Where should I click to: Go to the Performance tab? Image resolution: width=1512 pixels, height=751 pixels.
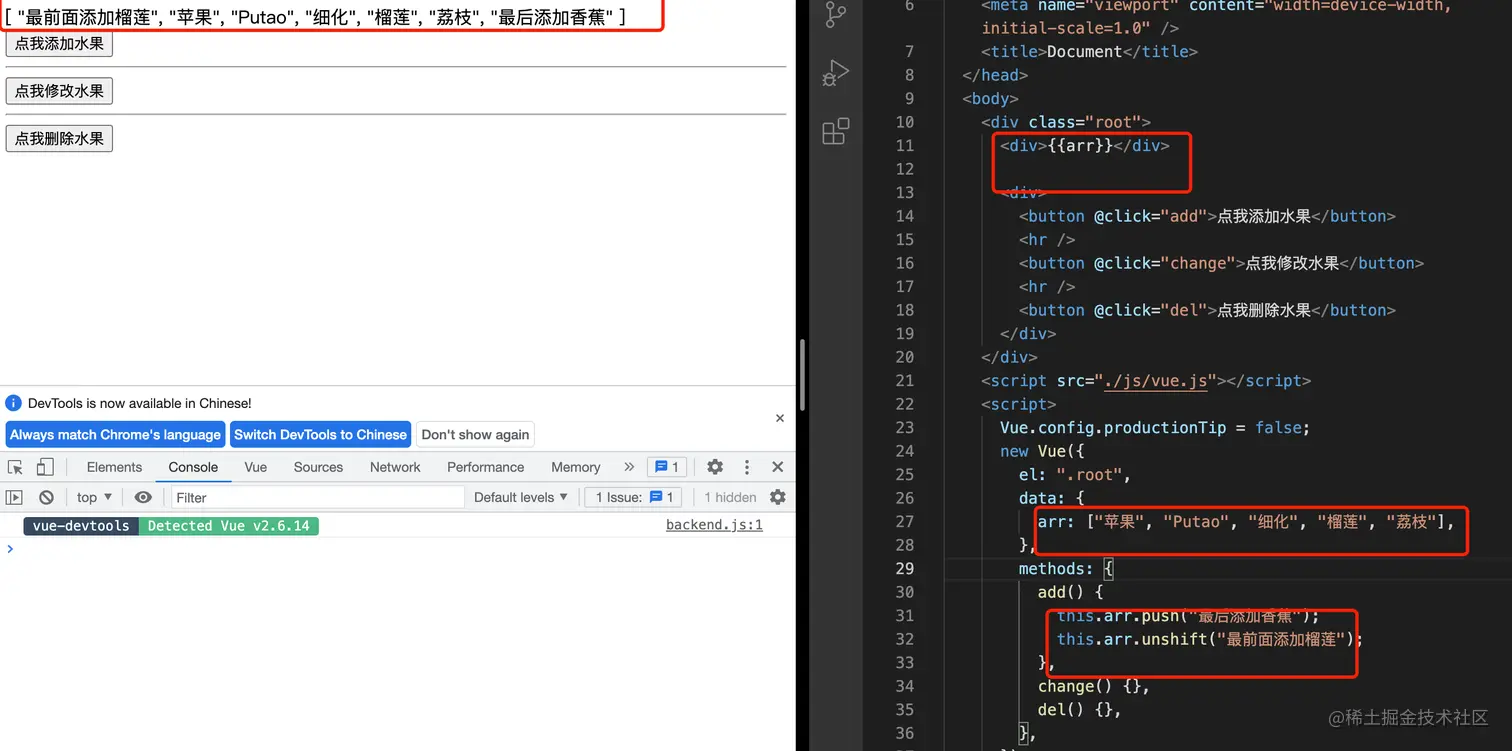coord(486,467)
